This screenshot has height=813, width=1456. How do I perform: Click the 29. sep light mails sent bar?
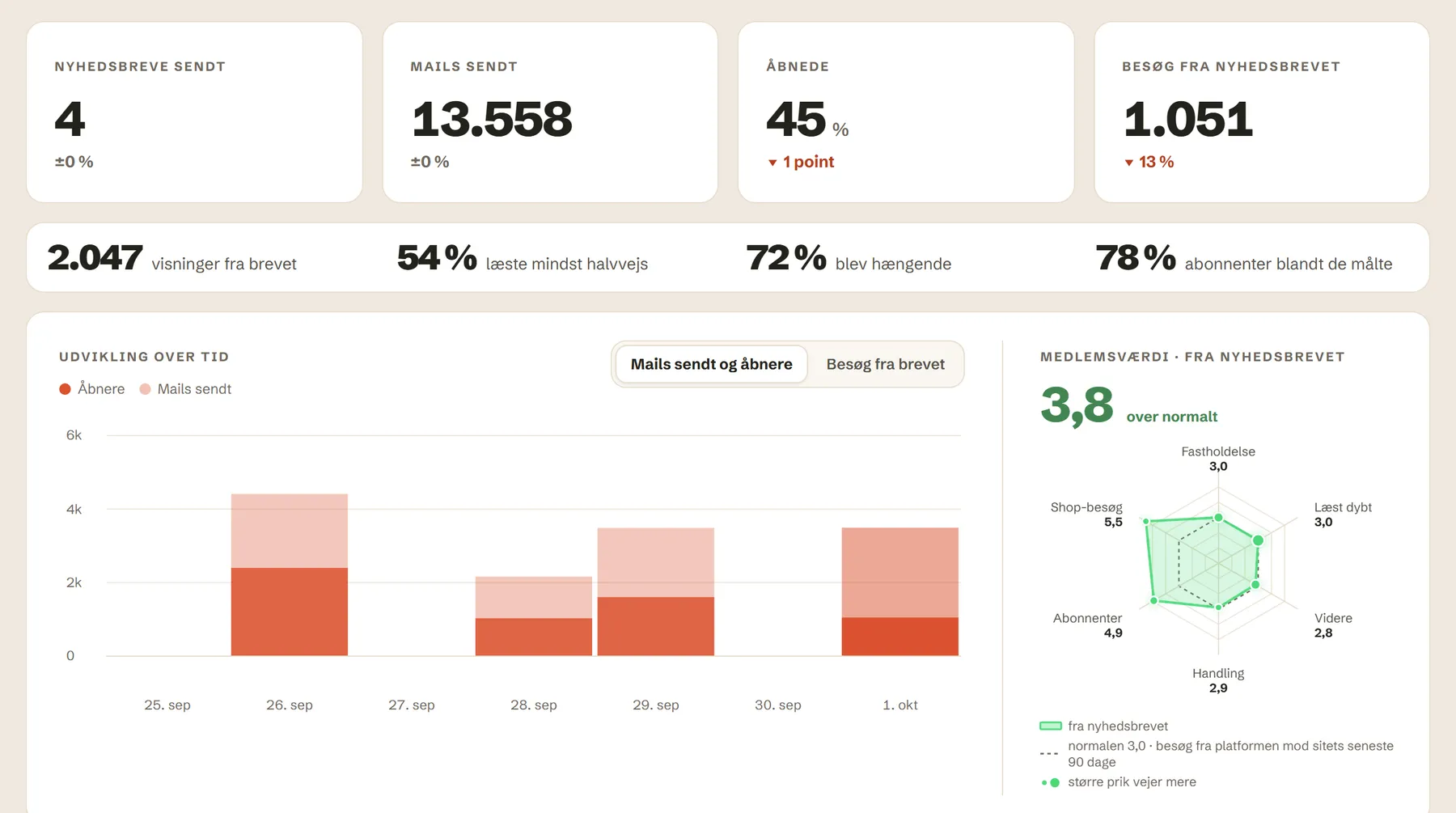655,562
